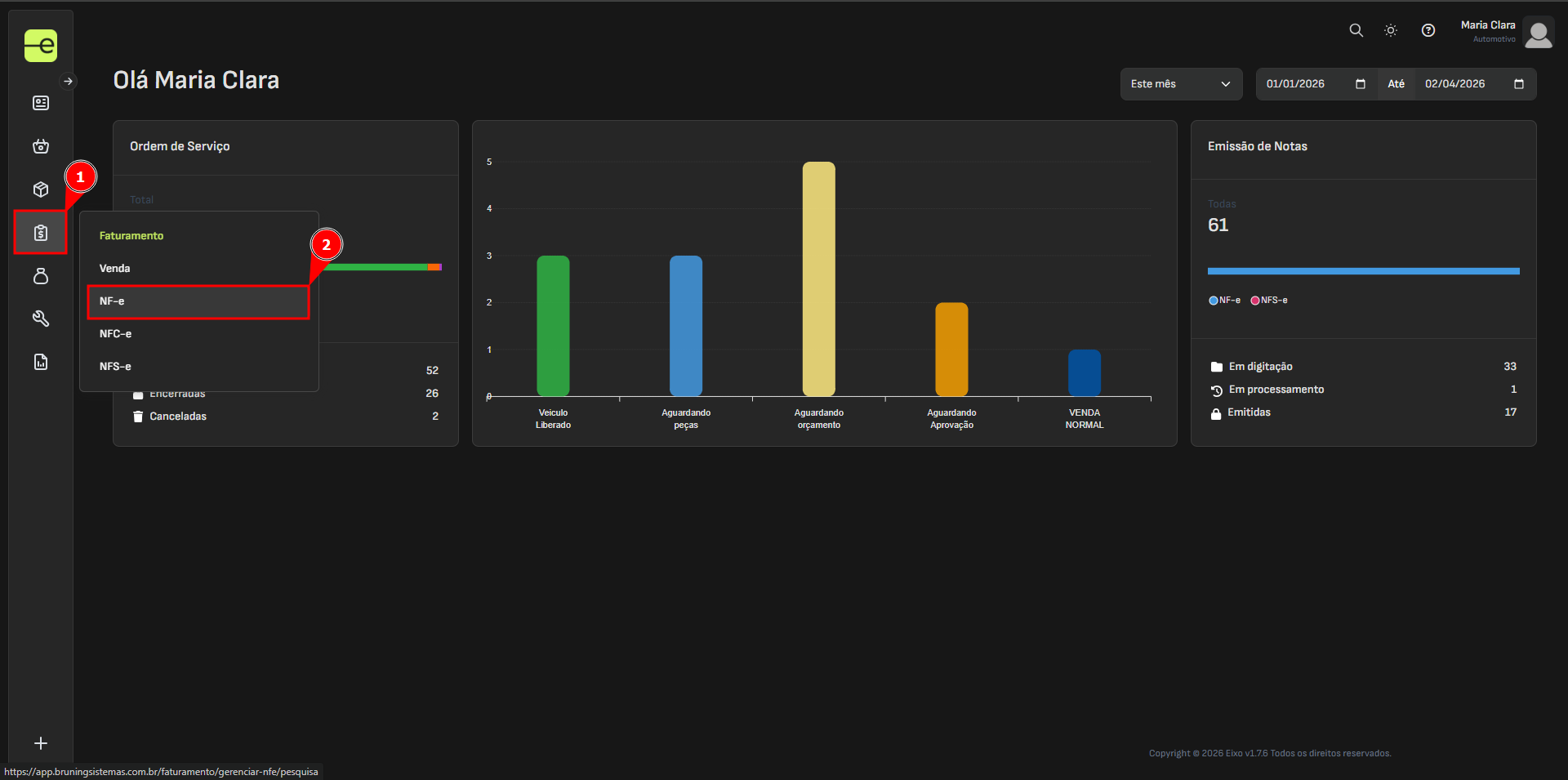Open the help question mark icon
1568x780 pixels.
click(1428, 30)
